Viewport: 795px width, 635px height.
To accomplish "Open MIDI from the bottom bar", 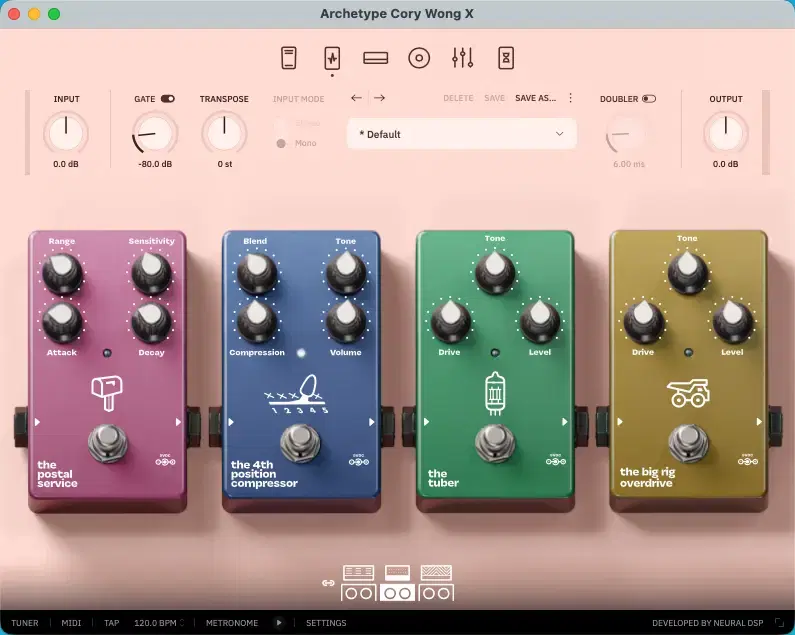I will tap(71, 623).
